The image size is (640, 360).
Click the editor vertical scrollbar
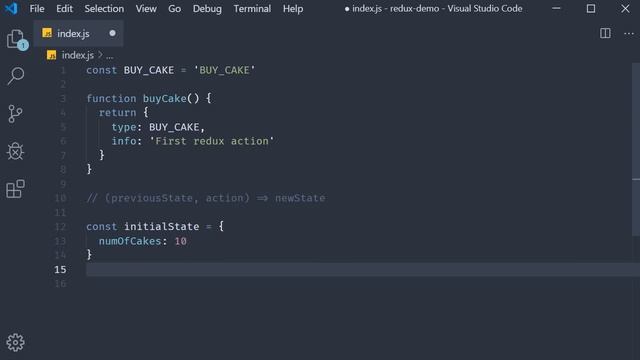pyautogui.click(x=636, y=149)
